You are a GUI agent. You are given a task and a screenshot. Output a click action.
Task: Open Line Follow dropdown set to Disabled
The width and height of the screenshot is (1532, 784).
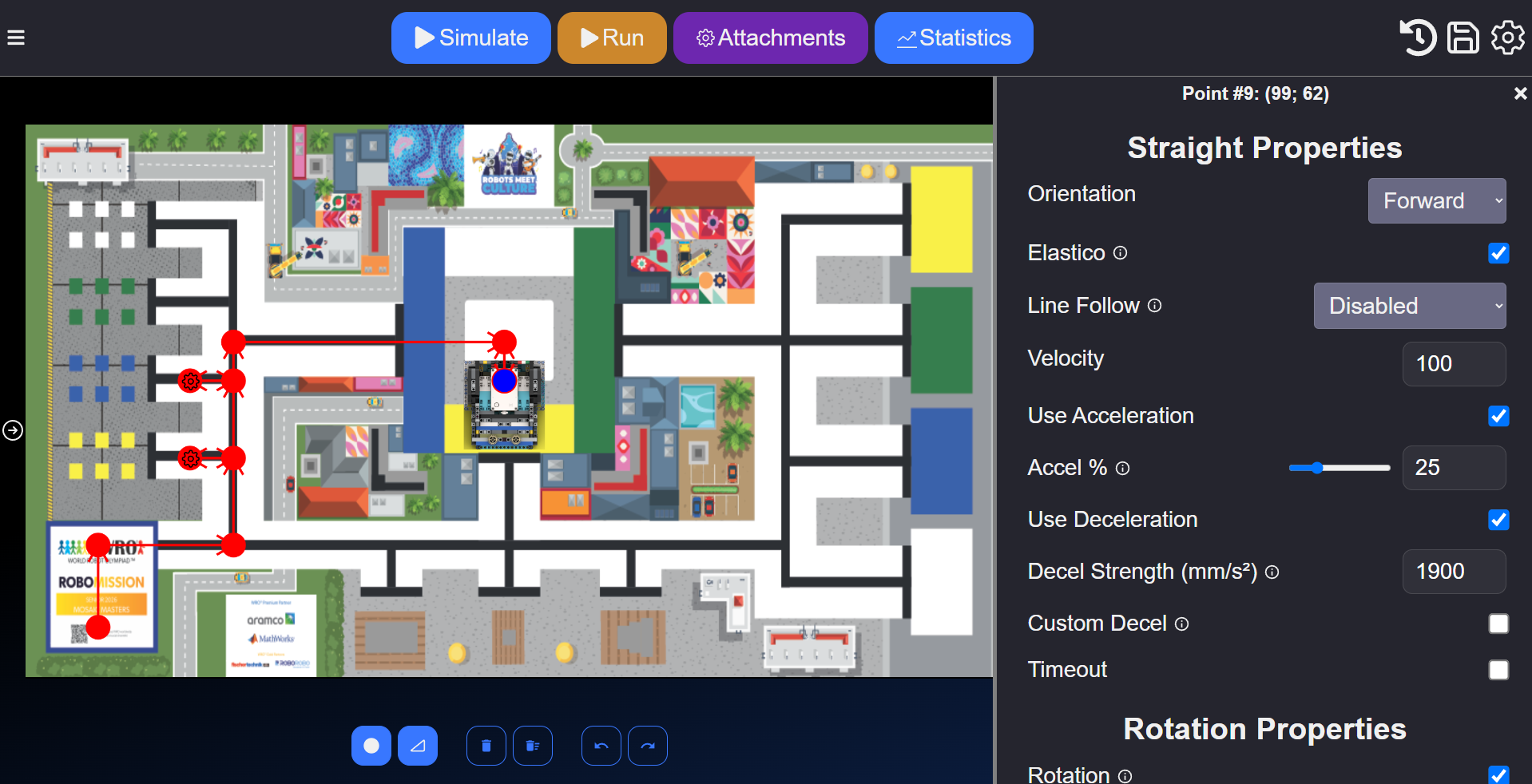tap(1410, 306)
